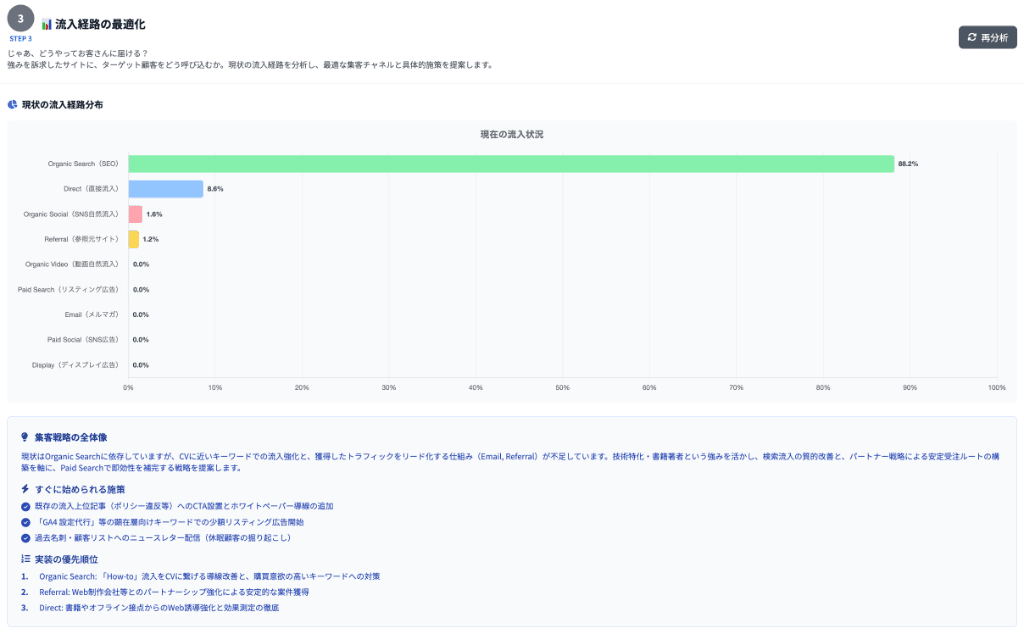Click the yellow Referral (参照元サイト) bar
The height and width of the screenshot is (634, 1024).
(134, 239)
